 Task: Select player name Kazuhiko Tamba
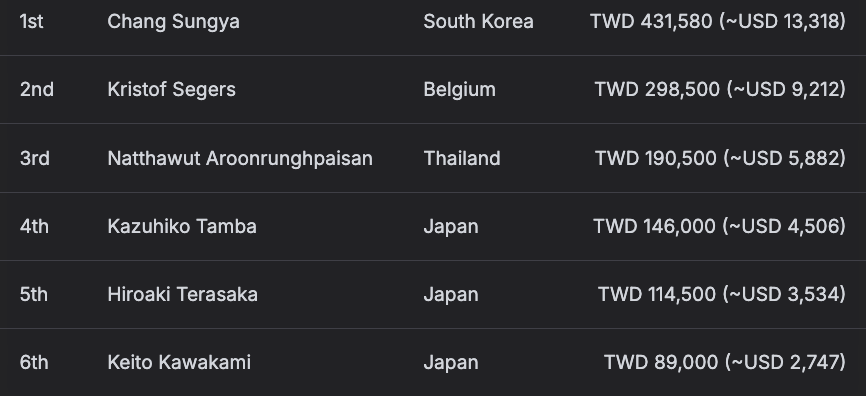pyautogui.click(x=182, y=226)
